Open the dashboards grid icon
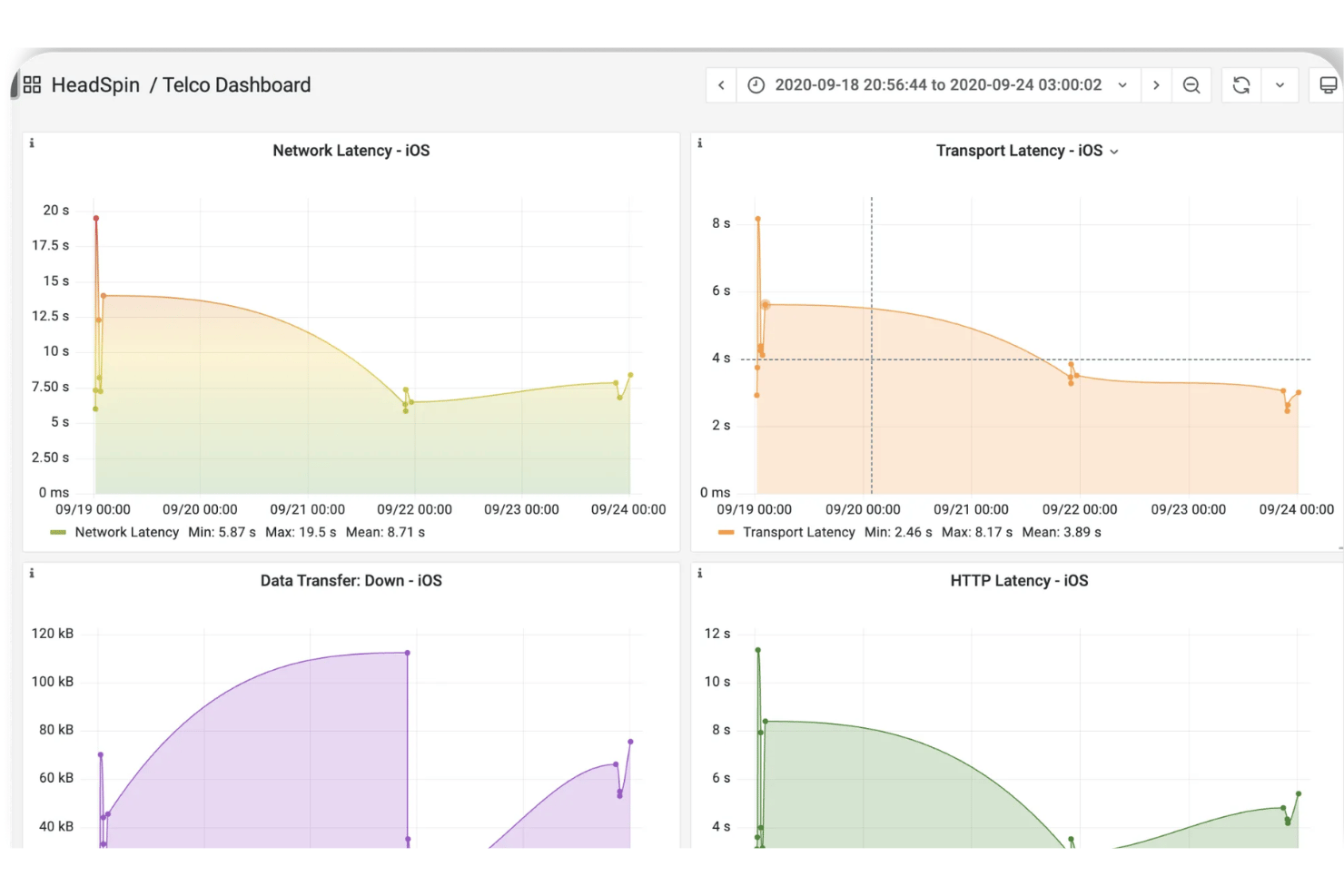The width and height of the screenshot is (1344, 896). (x=33, y=84)
